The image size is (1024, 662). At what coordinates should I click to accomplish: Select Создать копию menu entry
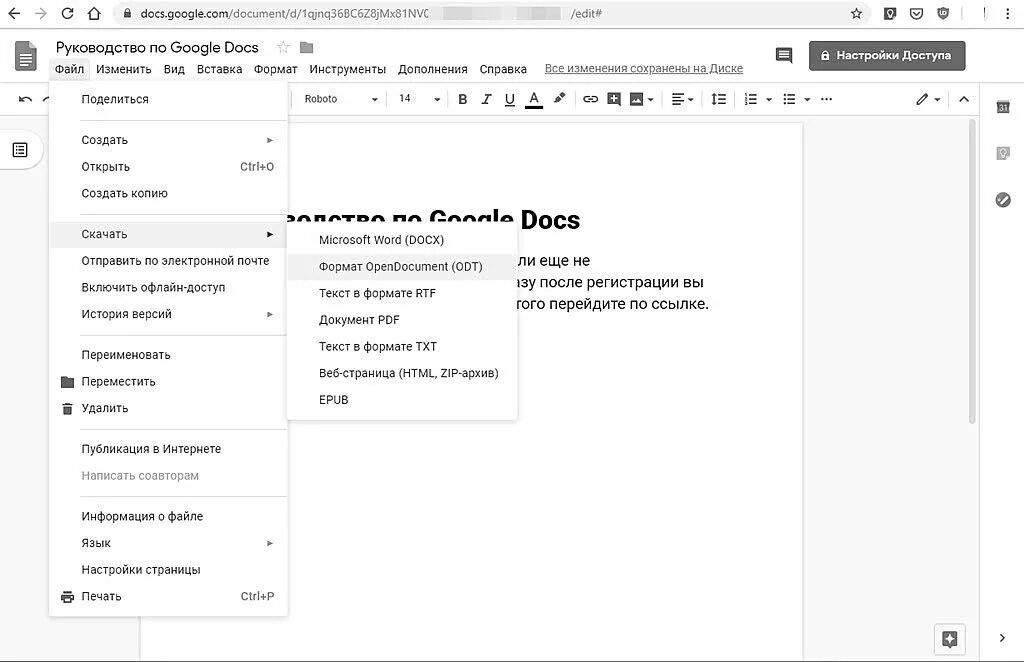(168, 194)
